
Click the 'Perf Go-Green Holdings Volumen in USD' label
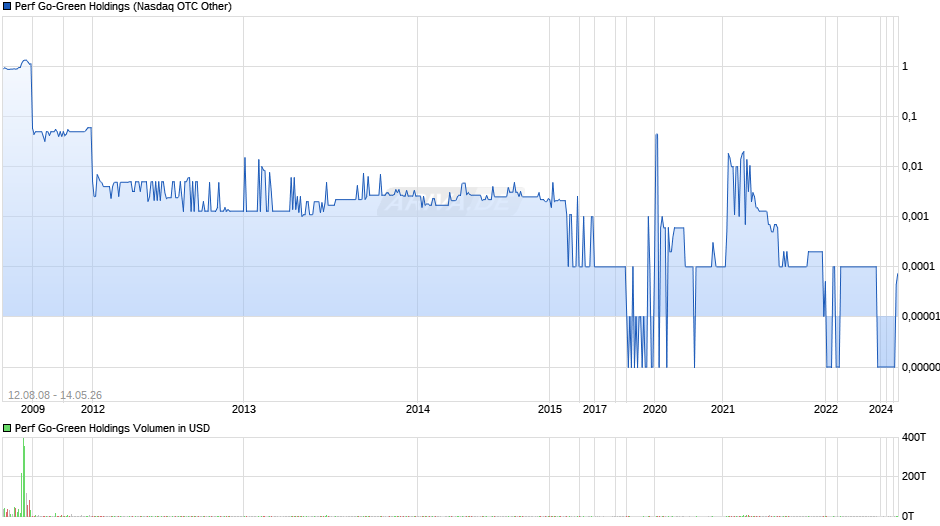112,428
